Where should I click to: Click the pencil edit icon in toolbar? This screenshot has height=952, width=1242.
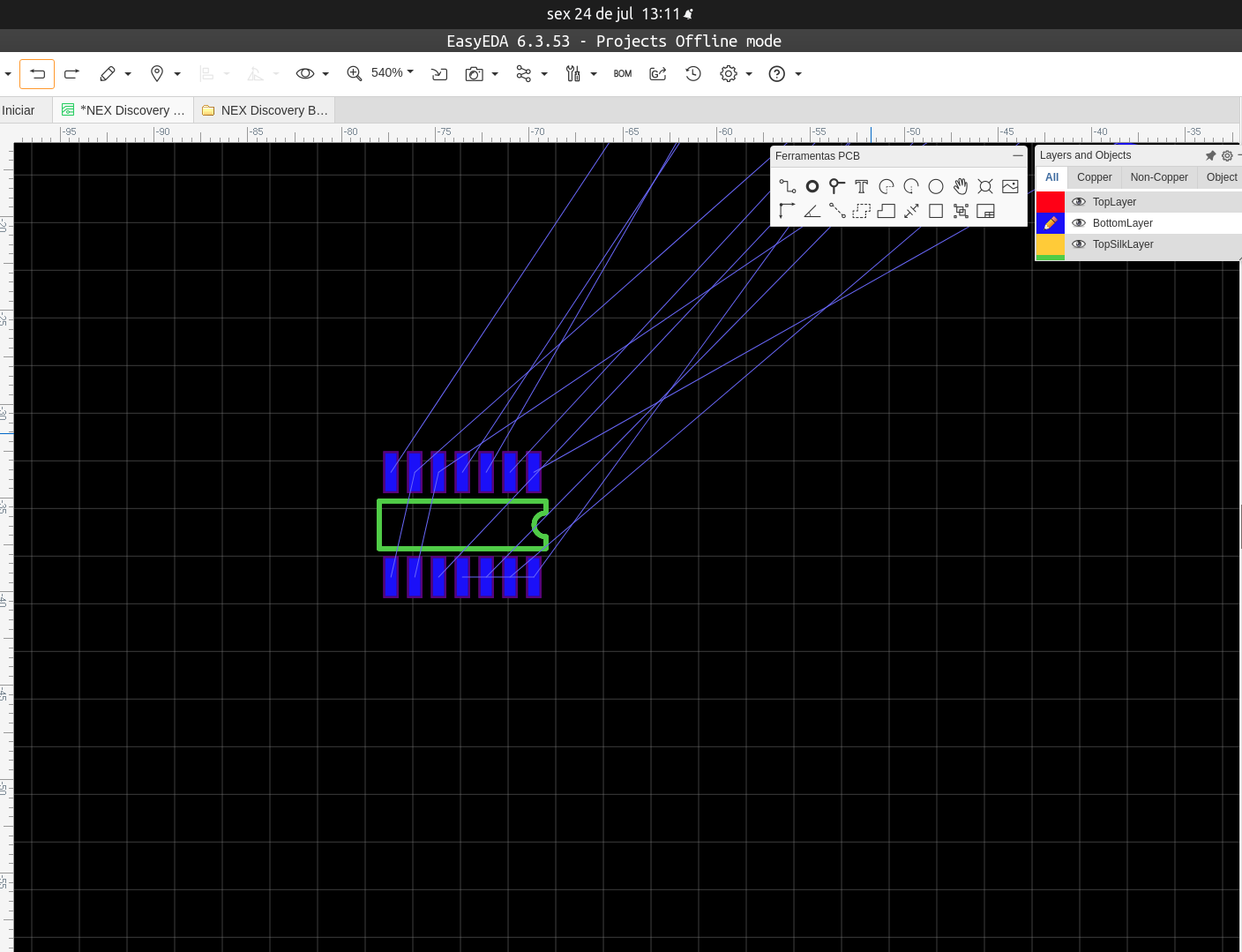pos(108,74)
